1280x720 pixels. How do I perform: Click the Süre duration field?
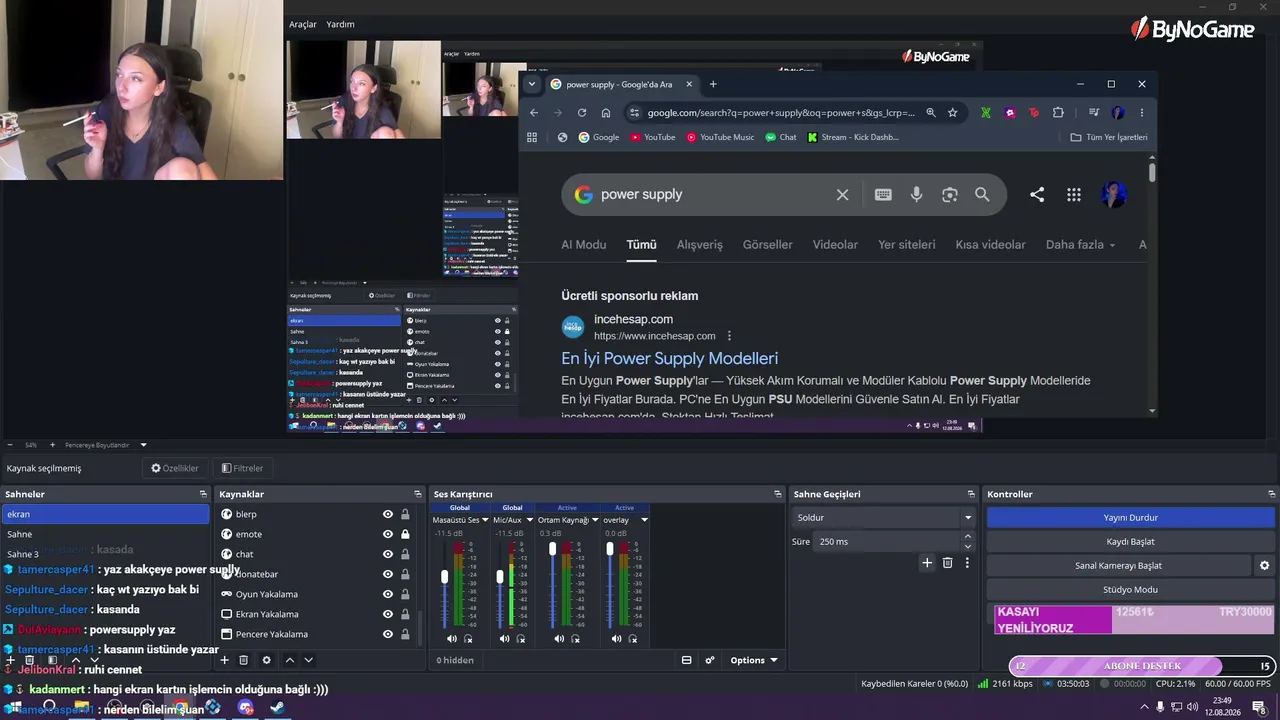click(888, 541)
